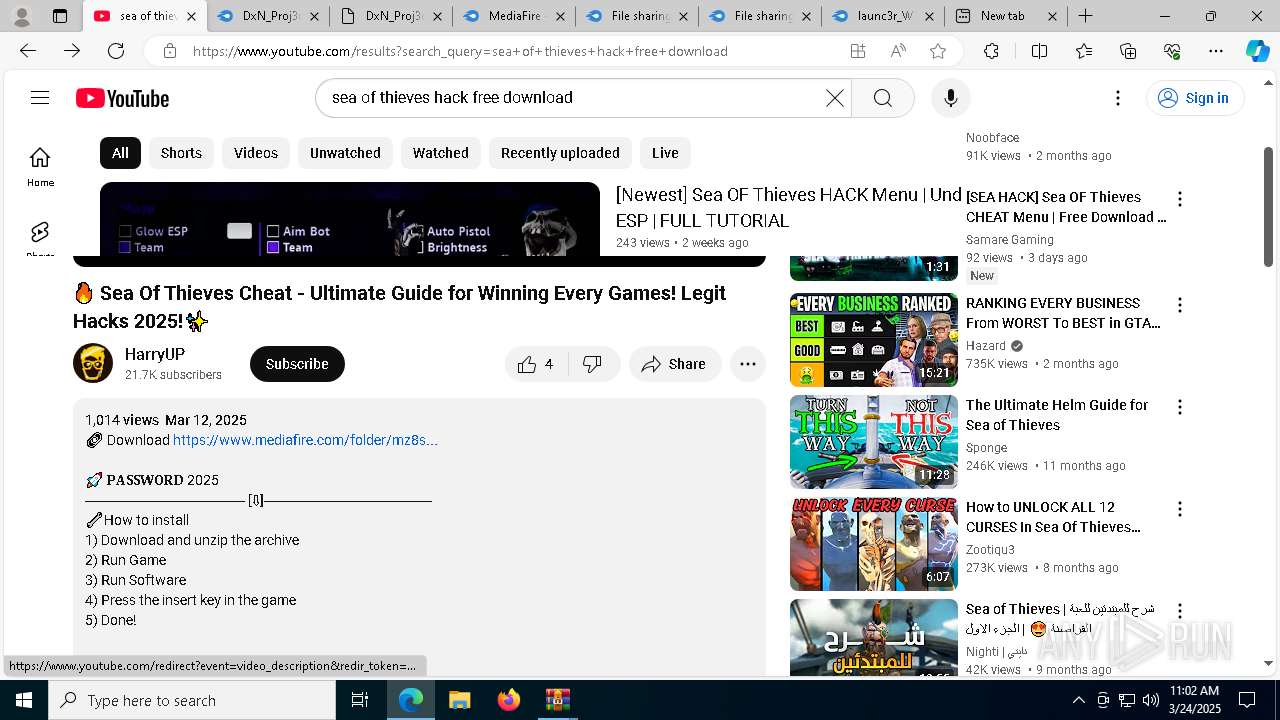Viewport: 1280px width, 720px height.
Task: Select the Recently uploaded filter chip
Action: point(560,153)
